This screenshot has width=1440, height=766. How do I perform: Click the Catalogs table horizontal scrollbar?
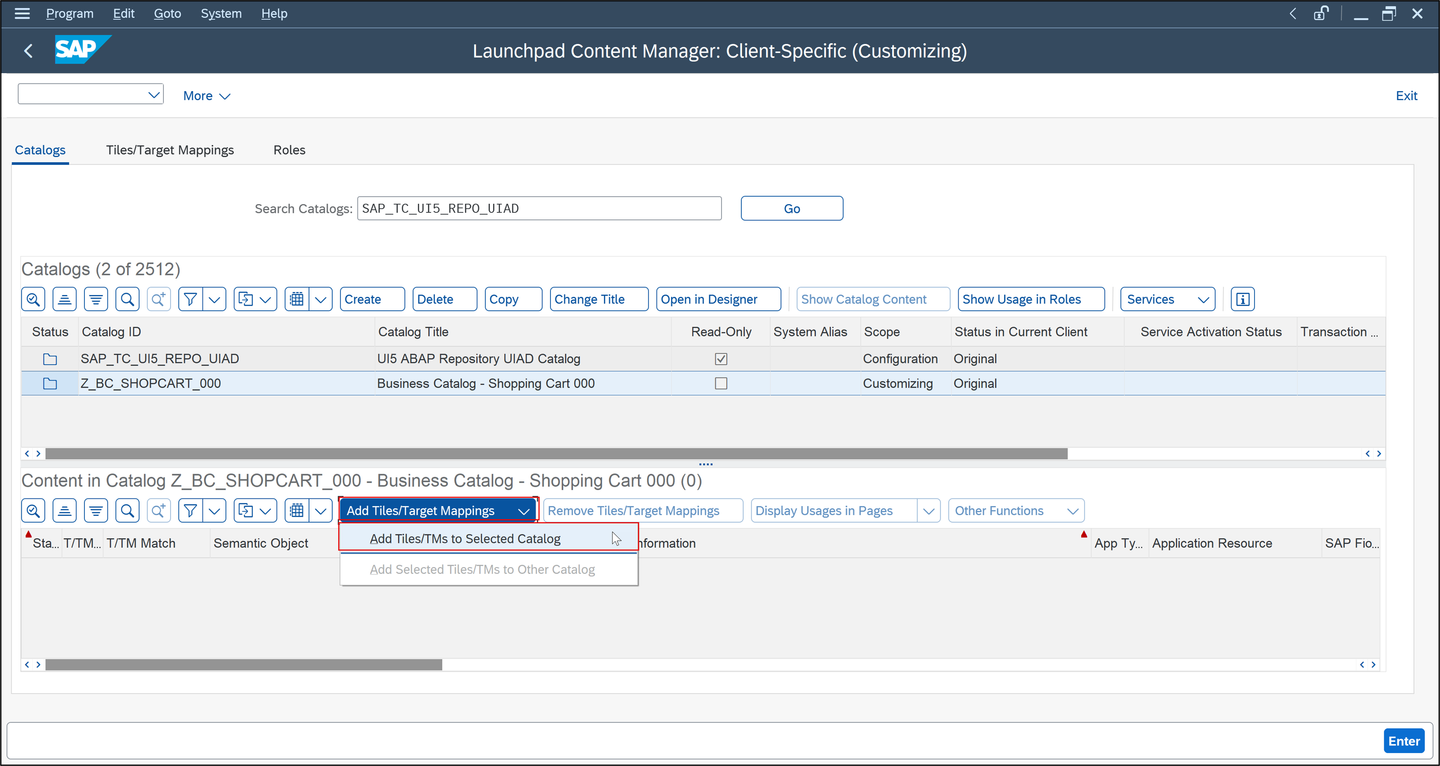(556, 453)
